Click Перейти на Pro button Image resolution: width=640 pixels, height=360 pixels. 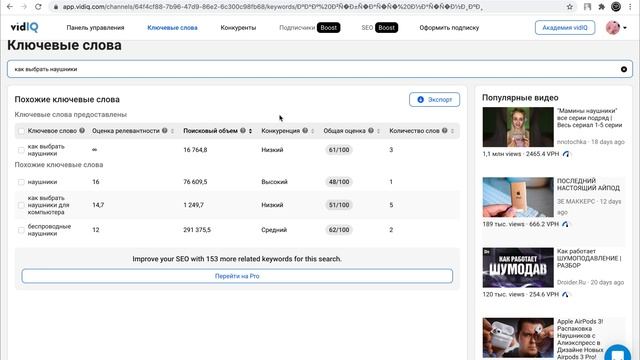click(x=237, y=276)
